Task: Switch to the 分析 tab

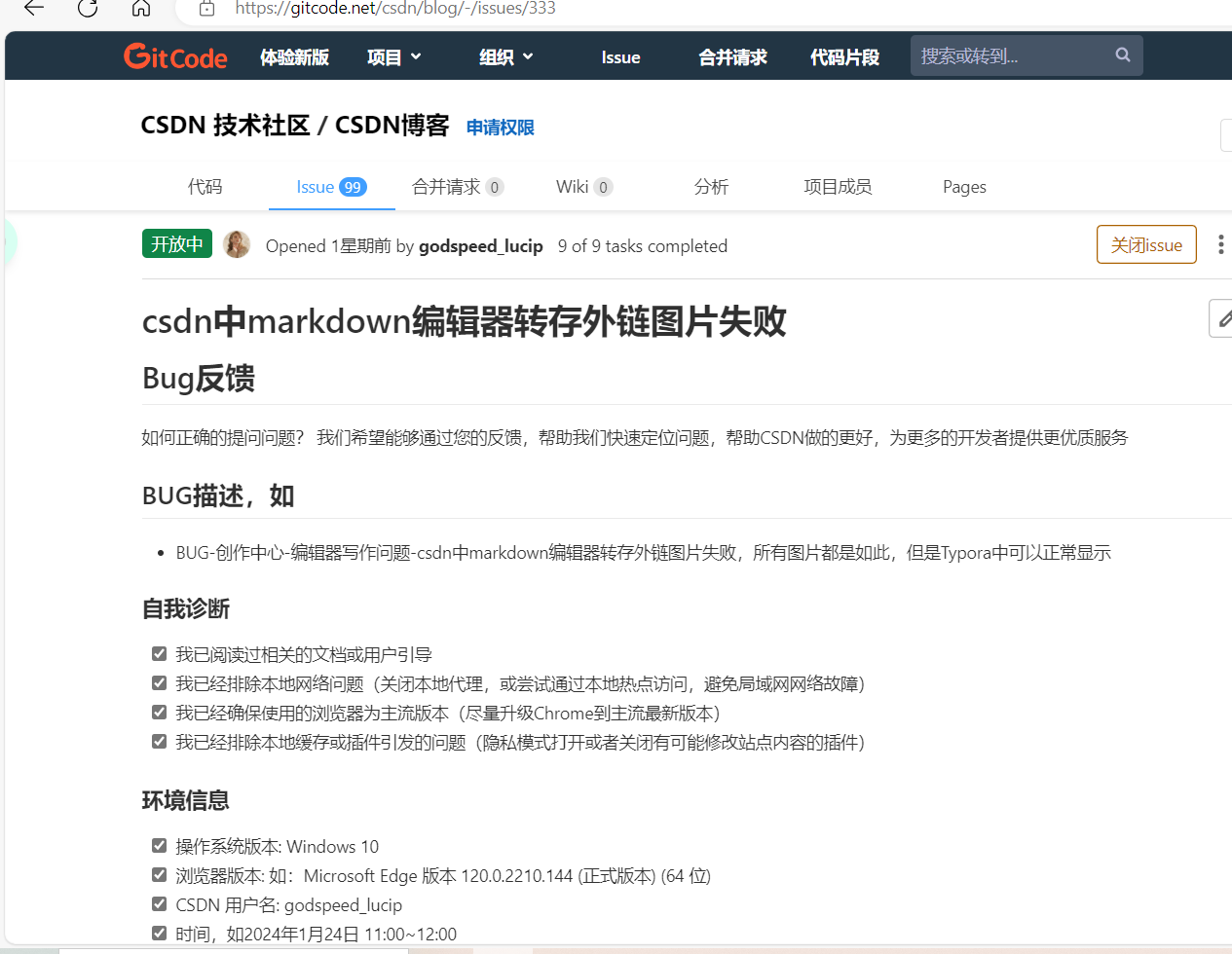Action: (x=711, y=187)
